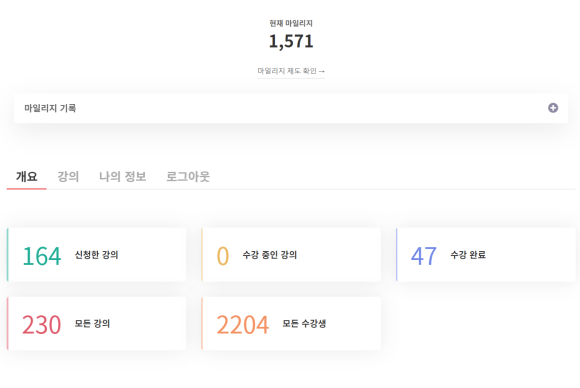580x388 pixels.
Task: Click the blue 47 count number
Action: pos(424,256)
